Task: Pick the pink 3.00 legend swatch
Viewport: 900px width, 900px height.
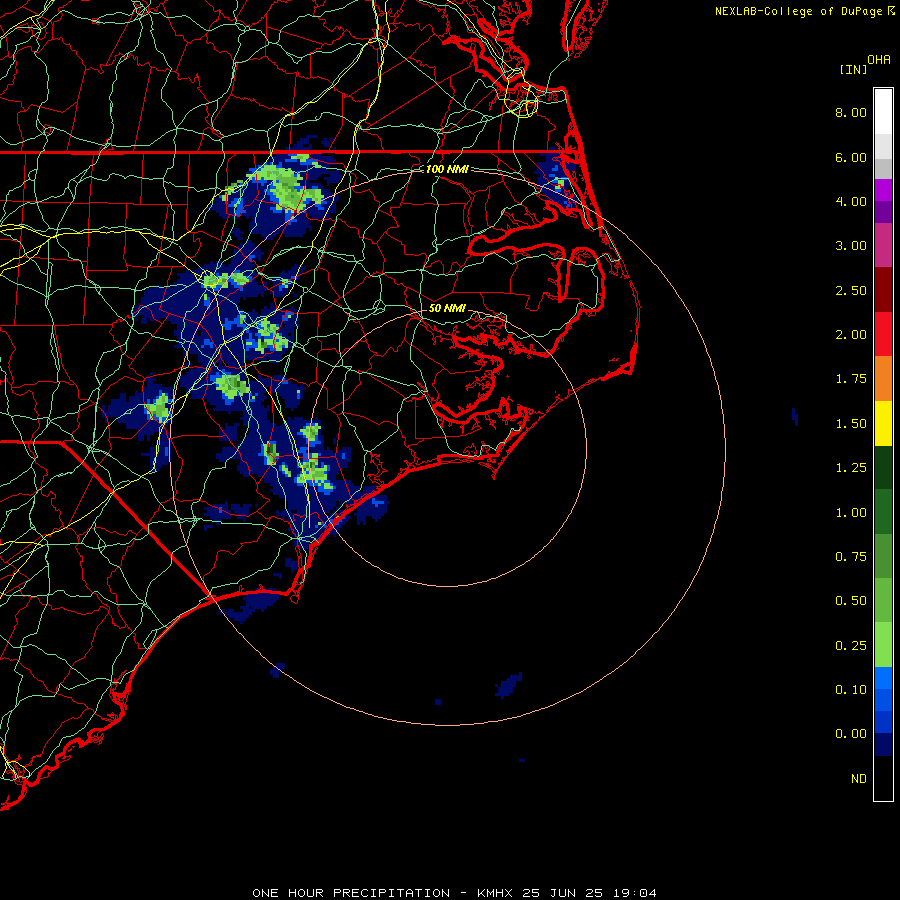Action: (883, 245)
